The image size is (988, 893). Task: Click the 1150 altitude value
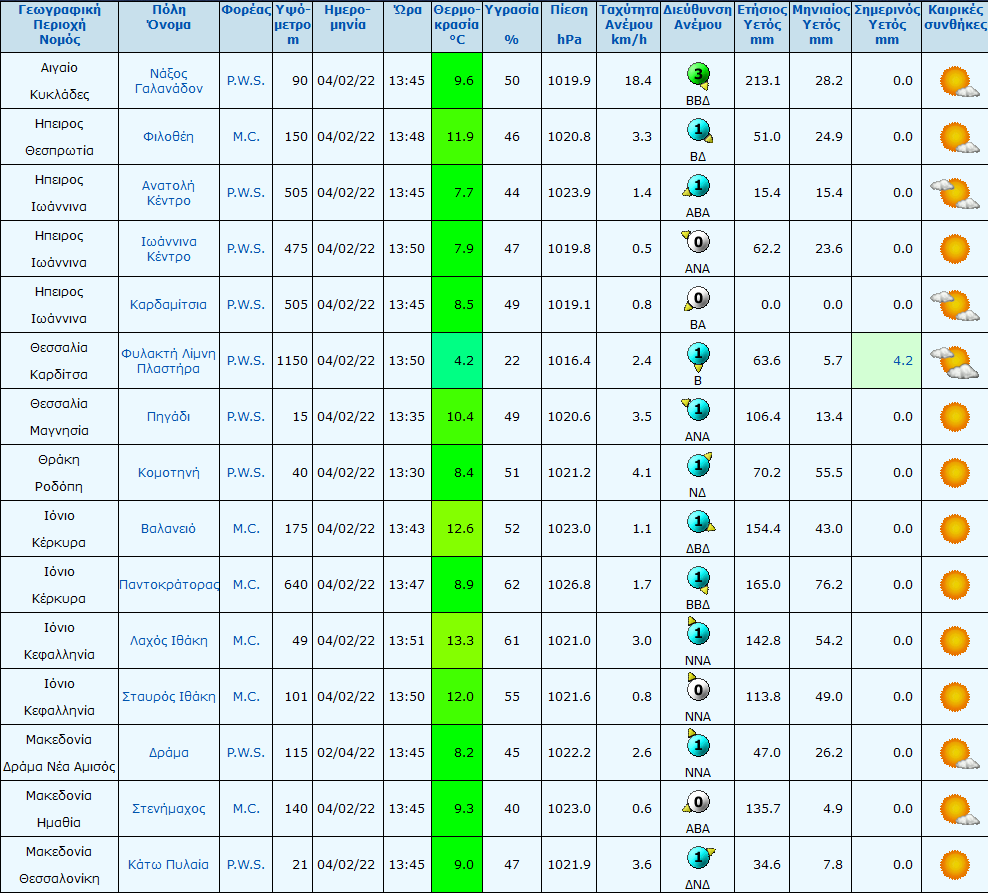pyautogui.click(x=292, y=360)
